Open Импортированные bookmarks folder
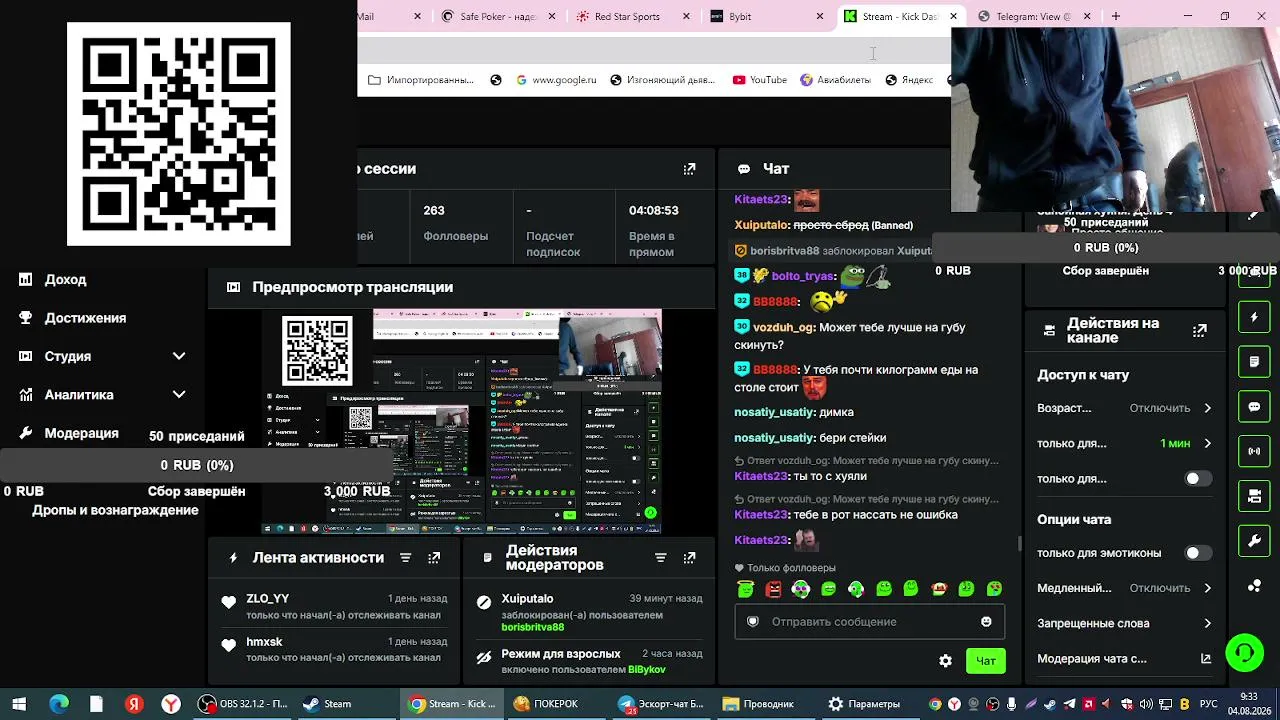Viewport: 1280px width, 720px height. (421, 80)
